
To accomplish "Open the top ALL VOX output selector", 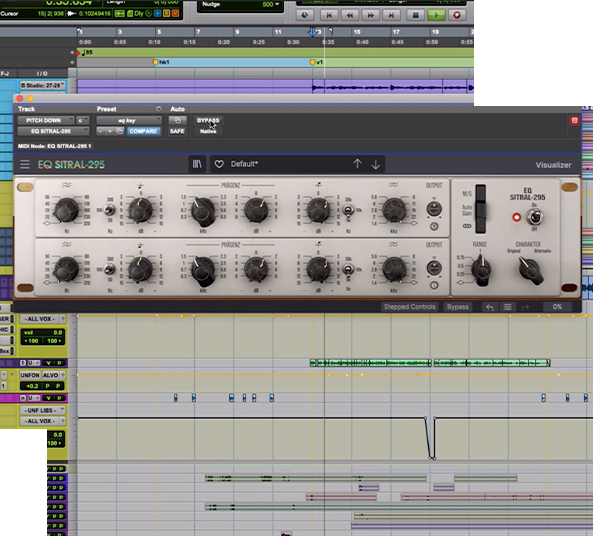I will (43, 319).
